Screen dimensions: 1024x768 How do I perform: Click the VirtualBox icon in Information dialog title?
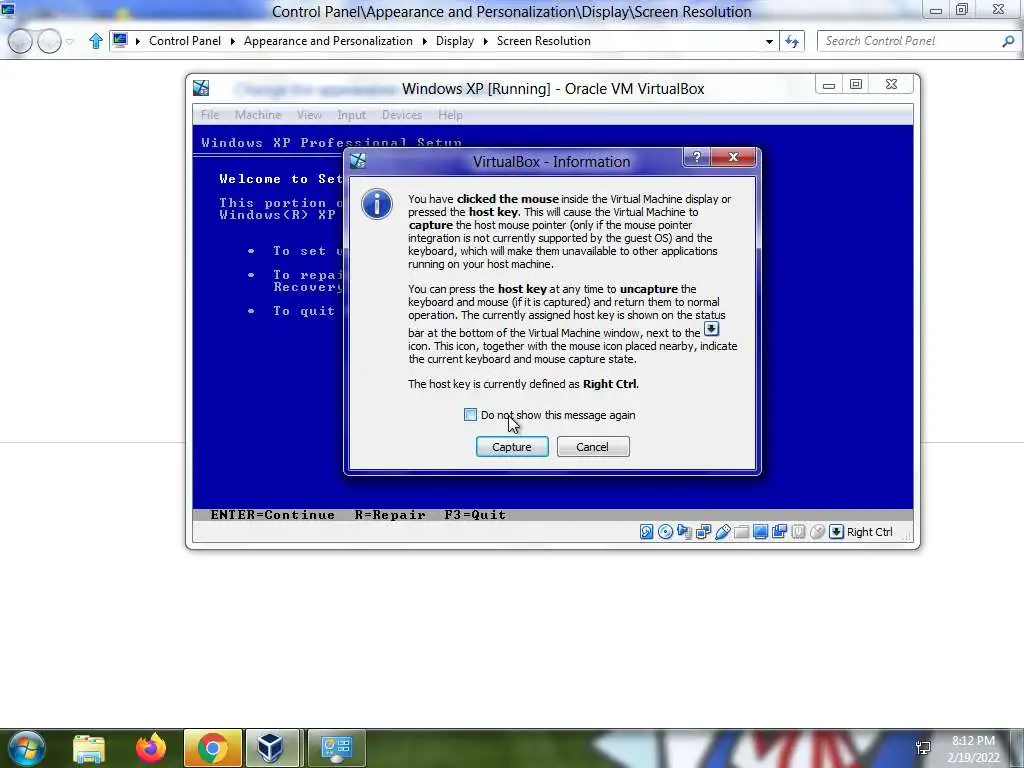pos(358,161)
